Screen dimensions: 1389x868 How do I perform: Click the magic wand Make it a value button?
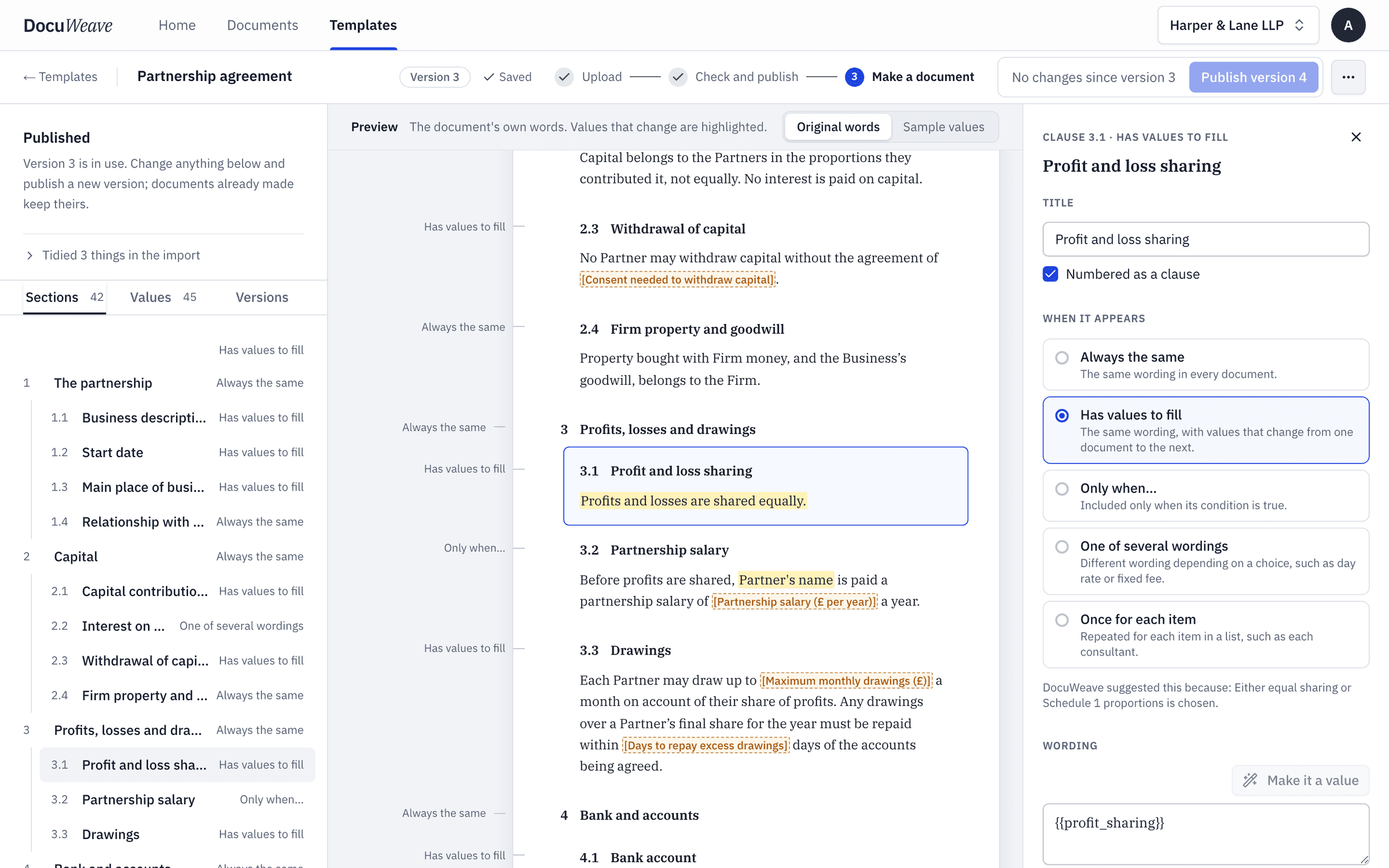1300,780
